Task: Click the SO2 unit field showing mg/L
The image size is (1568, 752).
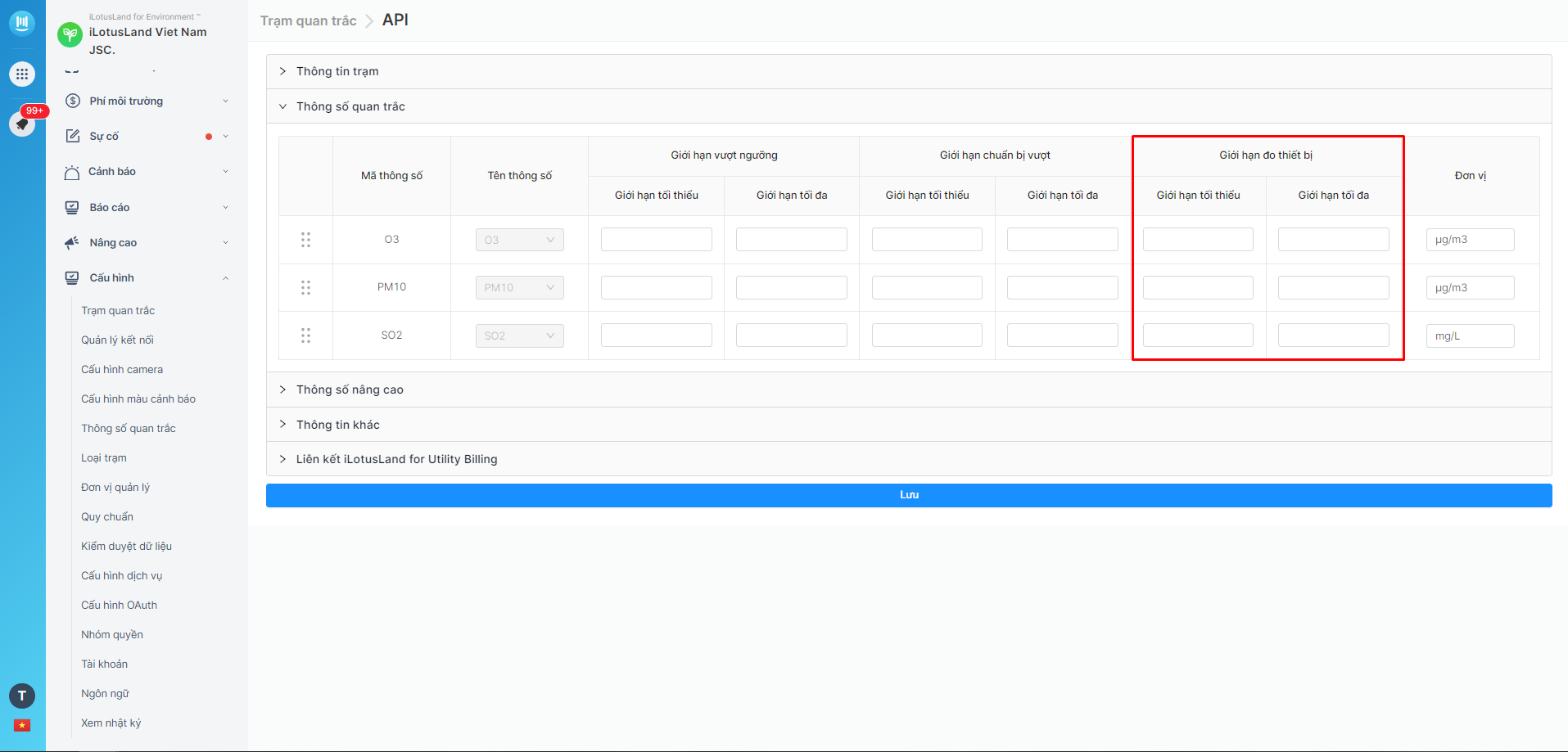Action: click(x=1471, y=335)
